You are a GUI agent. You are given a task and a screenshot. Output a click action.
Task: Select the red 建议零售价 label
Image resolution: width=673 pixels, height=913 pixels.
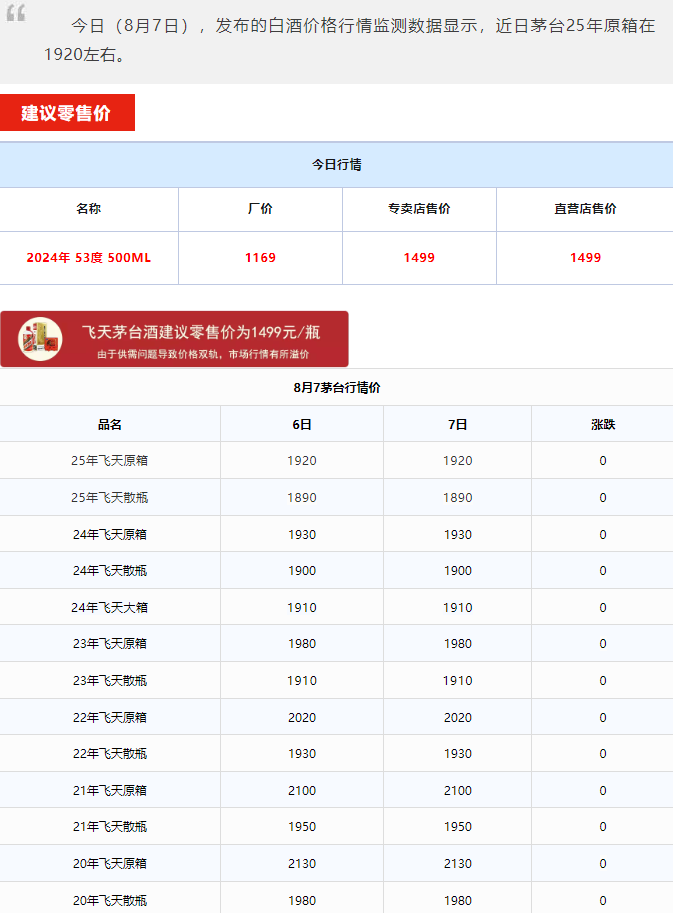pos(67,113)
